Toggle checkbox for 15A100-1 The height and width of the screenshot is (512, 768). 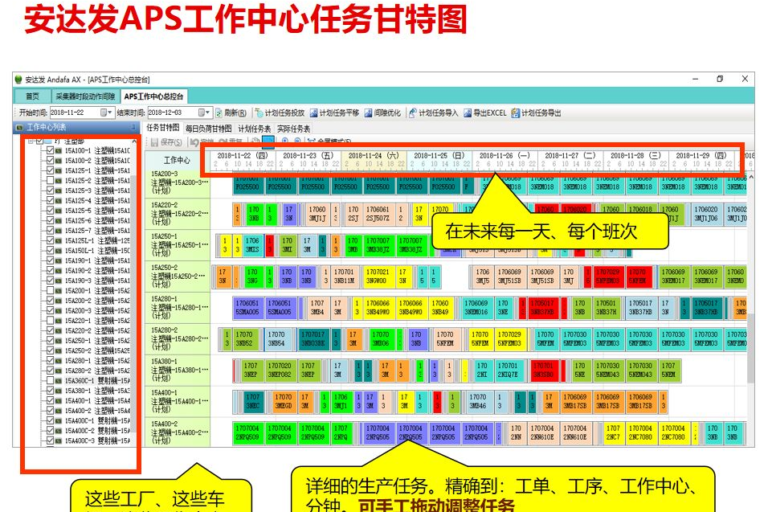[50, 150]
